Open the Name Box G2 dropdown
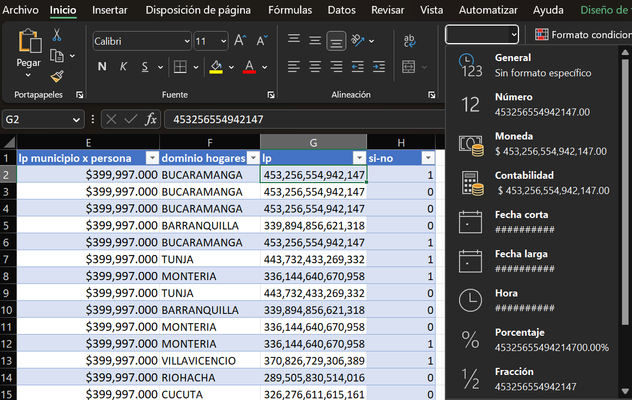 point(76,120)
